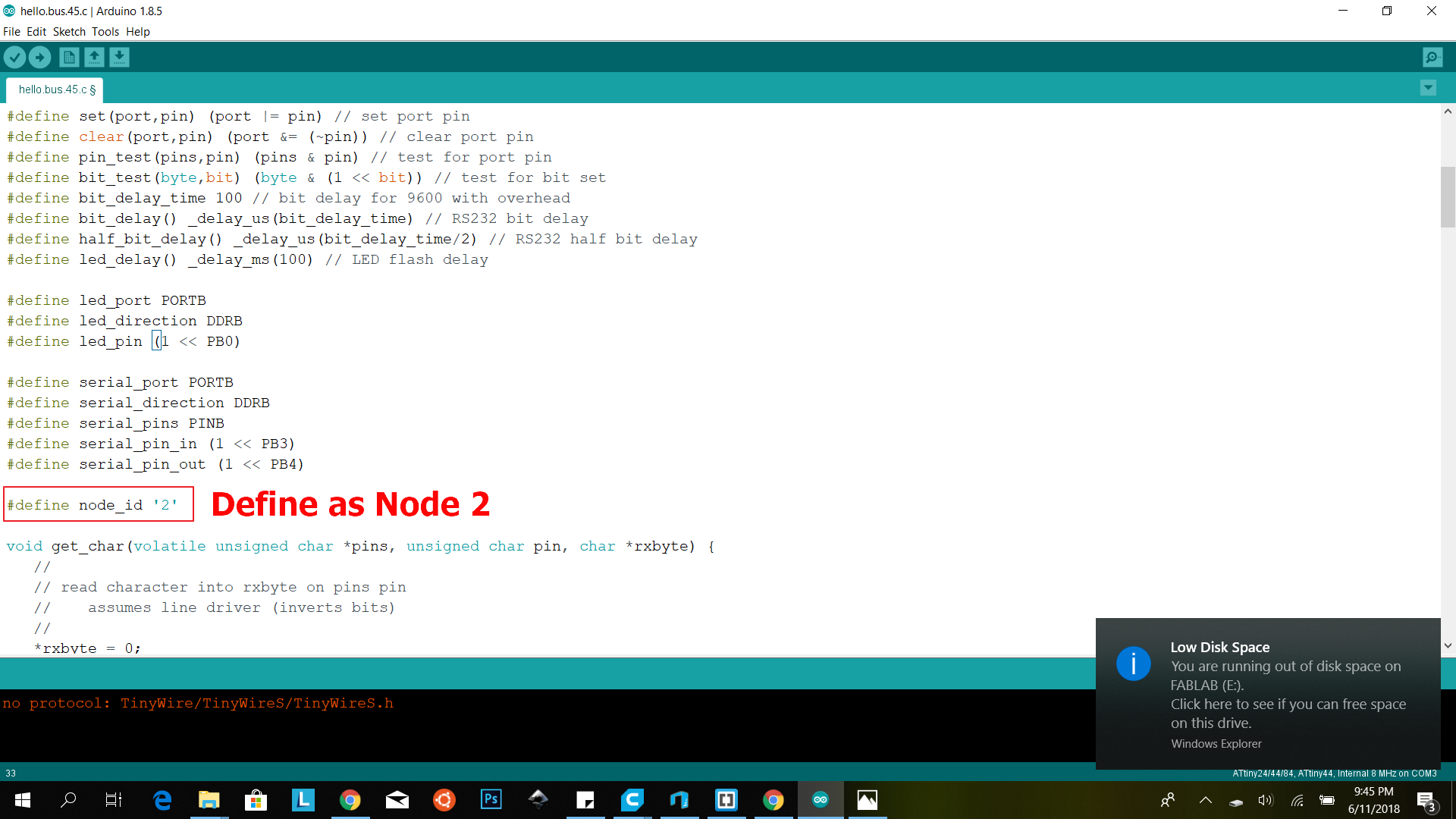Show hidden system tray icons chevron
Image resolution: width=1456 pixels, height=819 pixels.
pos(1205,799)
